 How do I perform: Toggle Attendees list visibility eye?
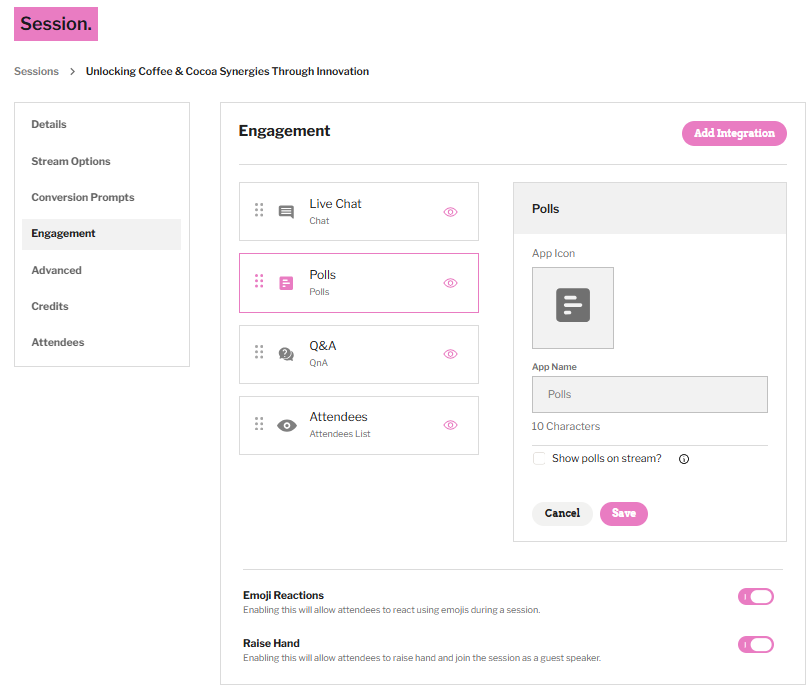[x=450, y=425]
